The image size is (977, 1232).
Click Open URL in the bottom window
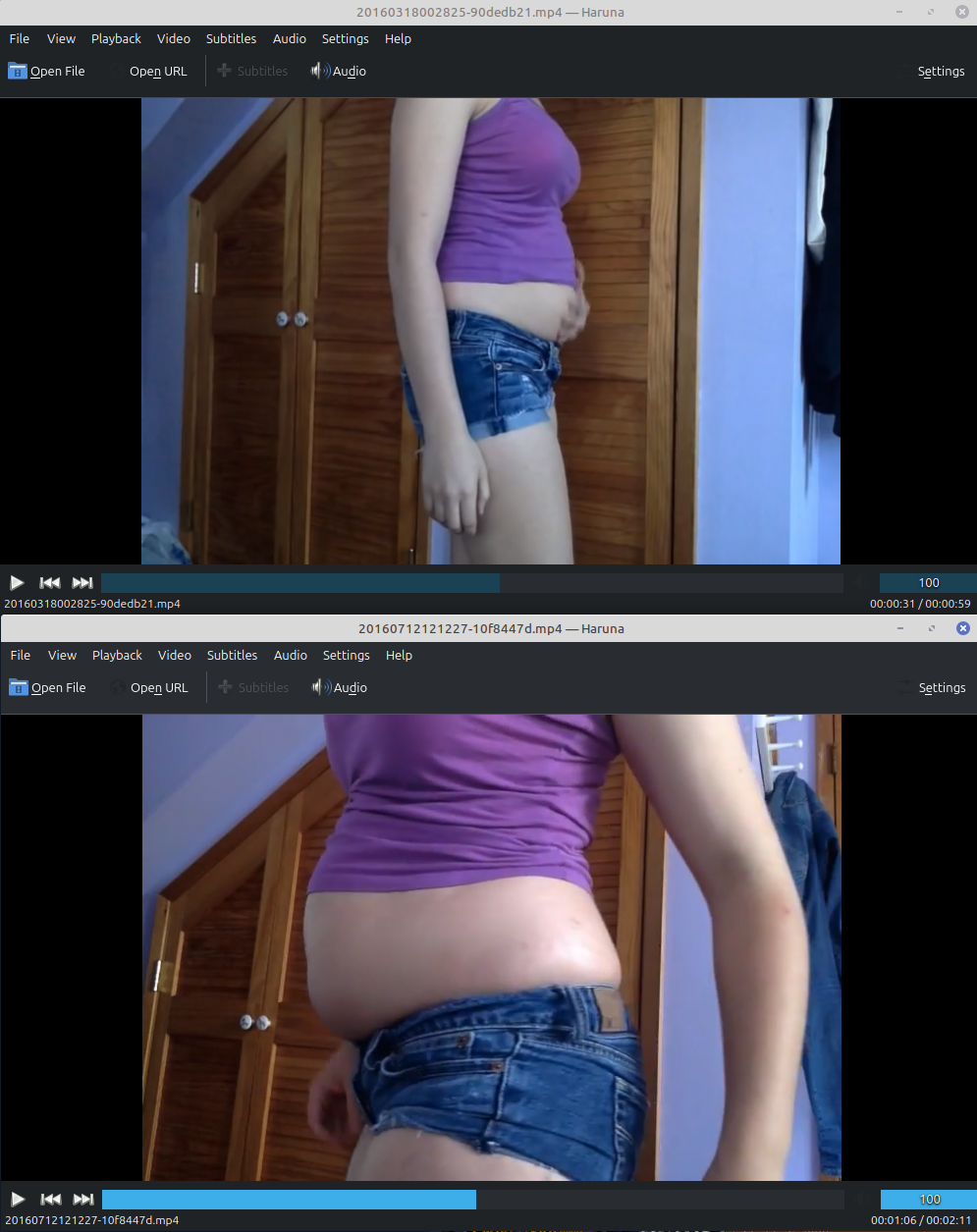149,687
